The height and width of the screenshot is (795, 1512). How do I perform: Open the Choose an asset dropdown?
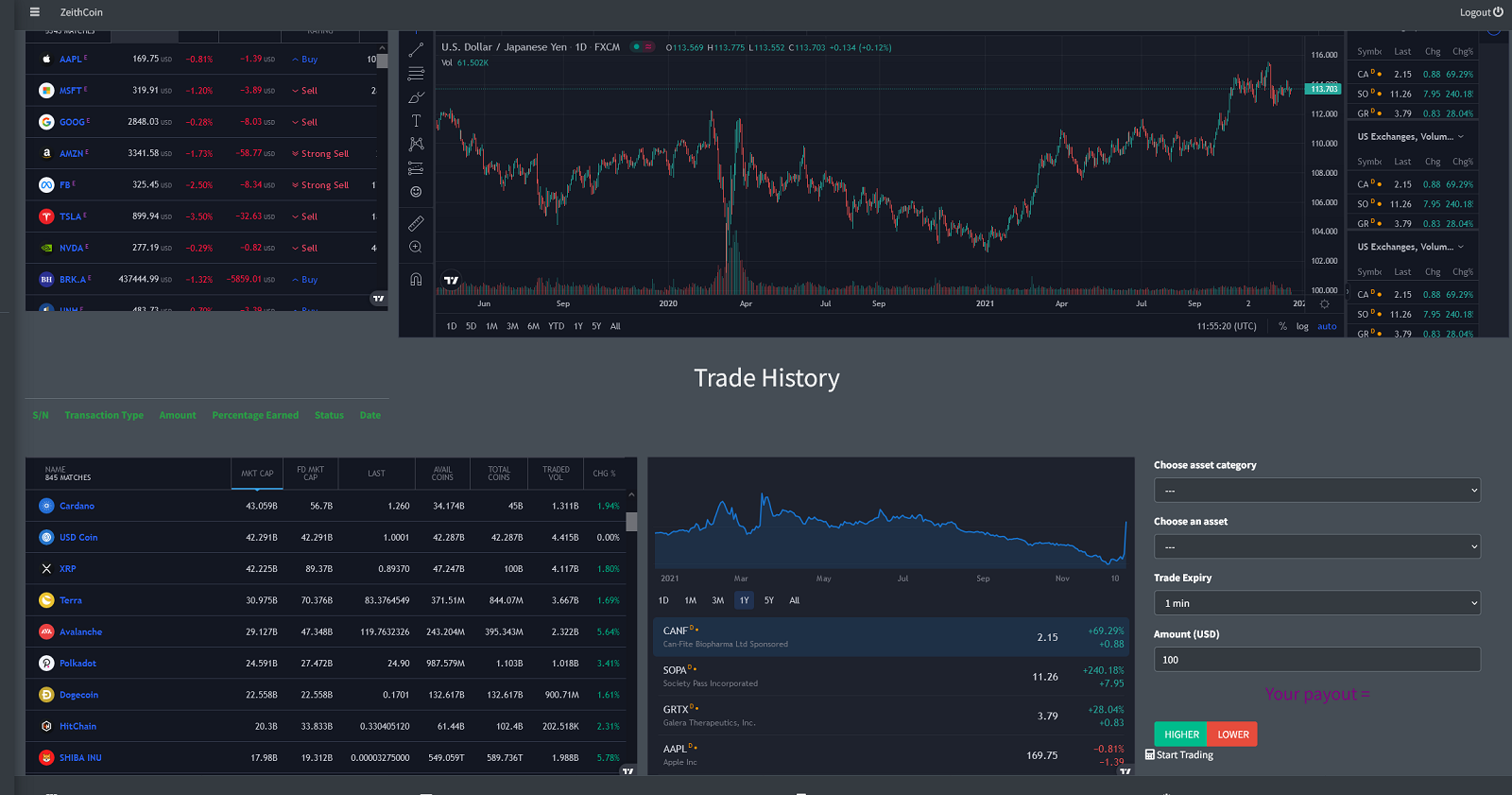click(1316, 546)
